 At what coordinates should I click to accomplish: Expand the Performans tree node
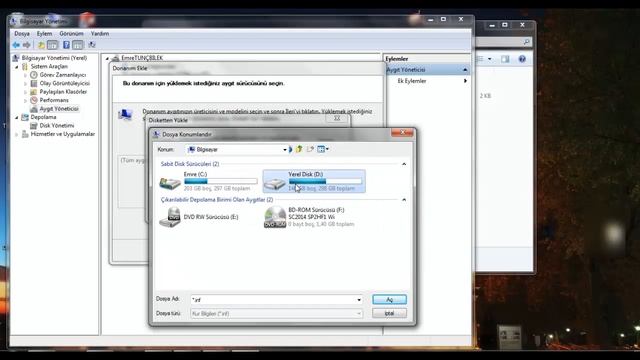[25, 100]
